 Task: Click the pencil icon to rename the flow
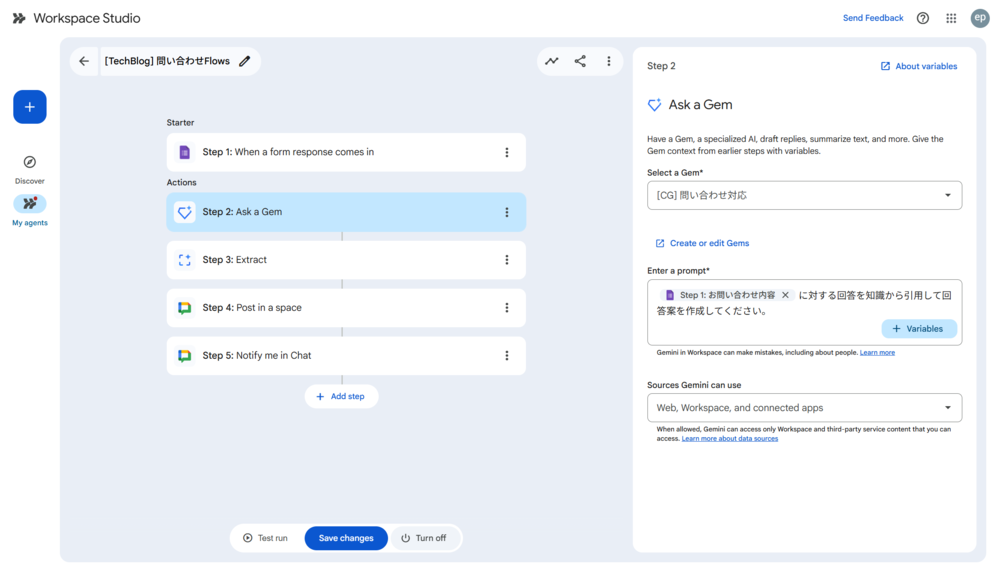245,61
